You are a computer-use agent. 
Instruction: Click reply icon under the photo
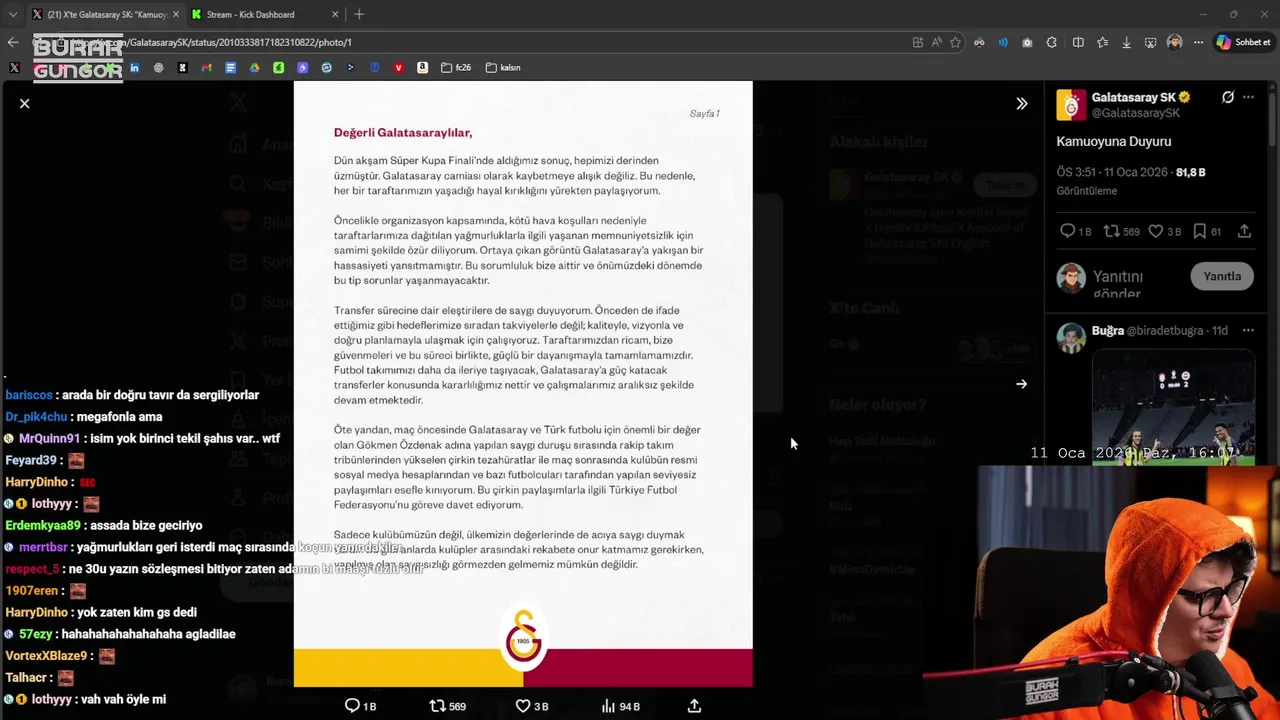click(x=352, y=706)
